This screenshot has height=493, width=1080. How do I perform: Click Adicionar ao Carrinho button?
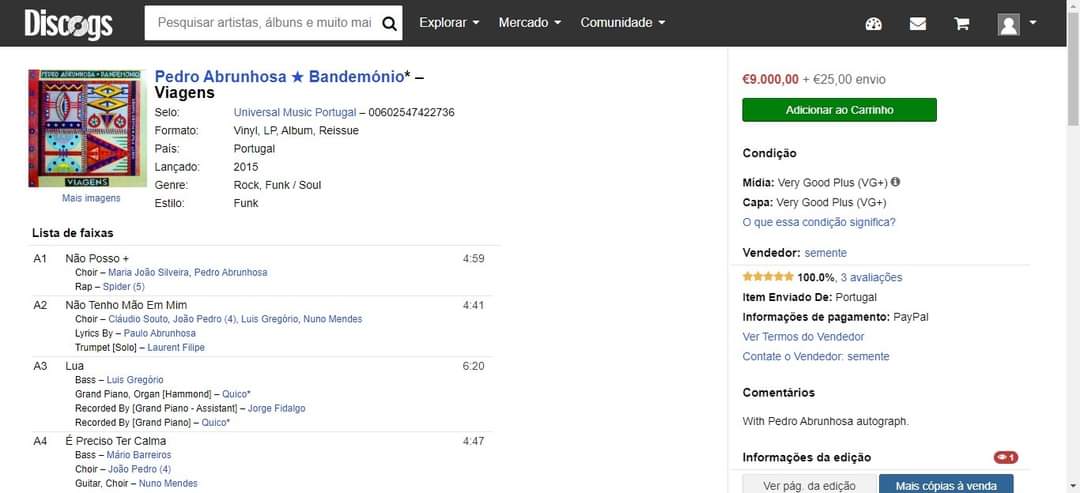(839, 109)
